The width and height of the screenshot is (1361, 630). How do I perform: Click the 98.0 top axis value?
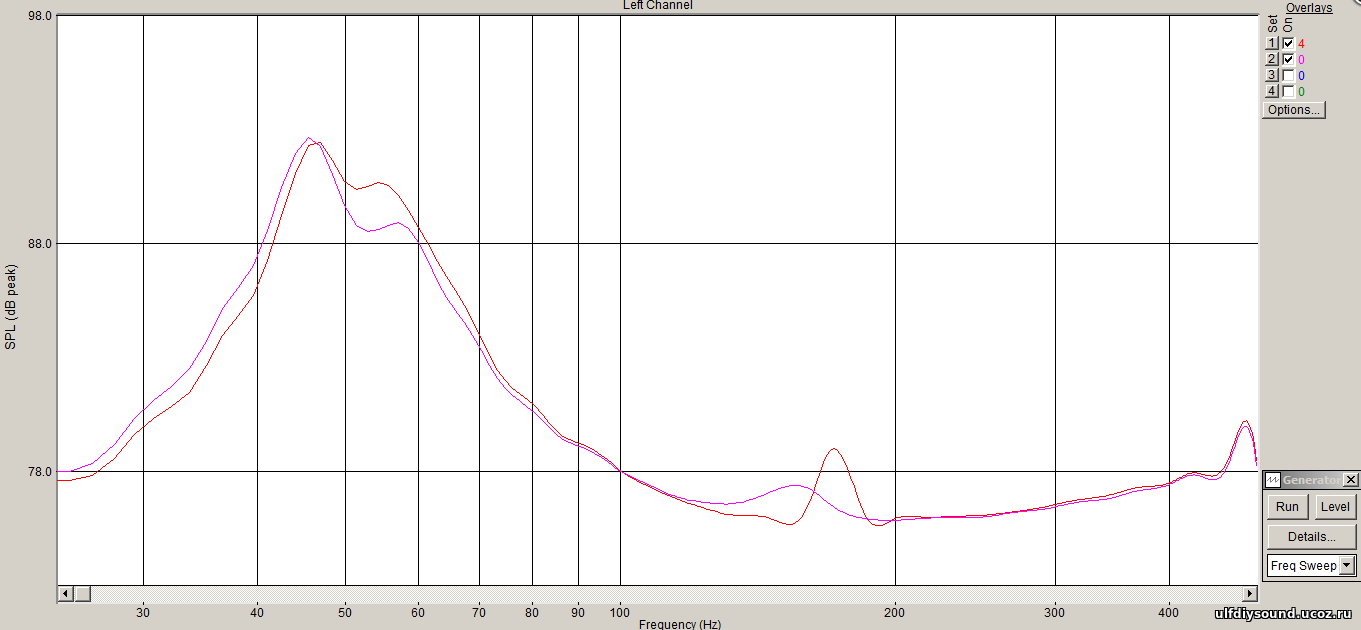point(40,17)
